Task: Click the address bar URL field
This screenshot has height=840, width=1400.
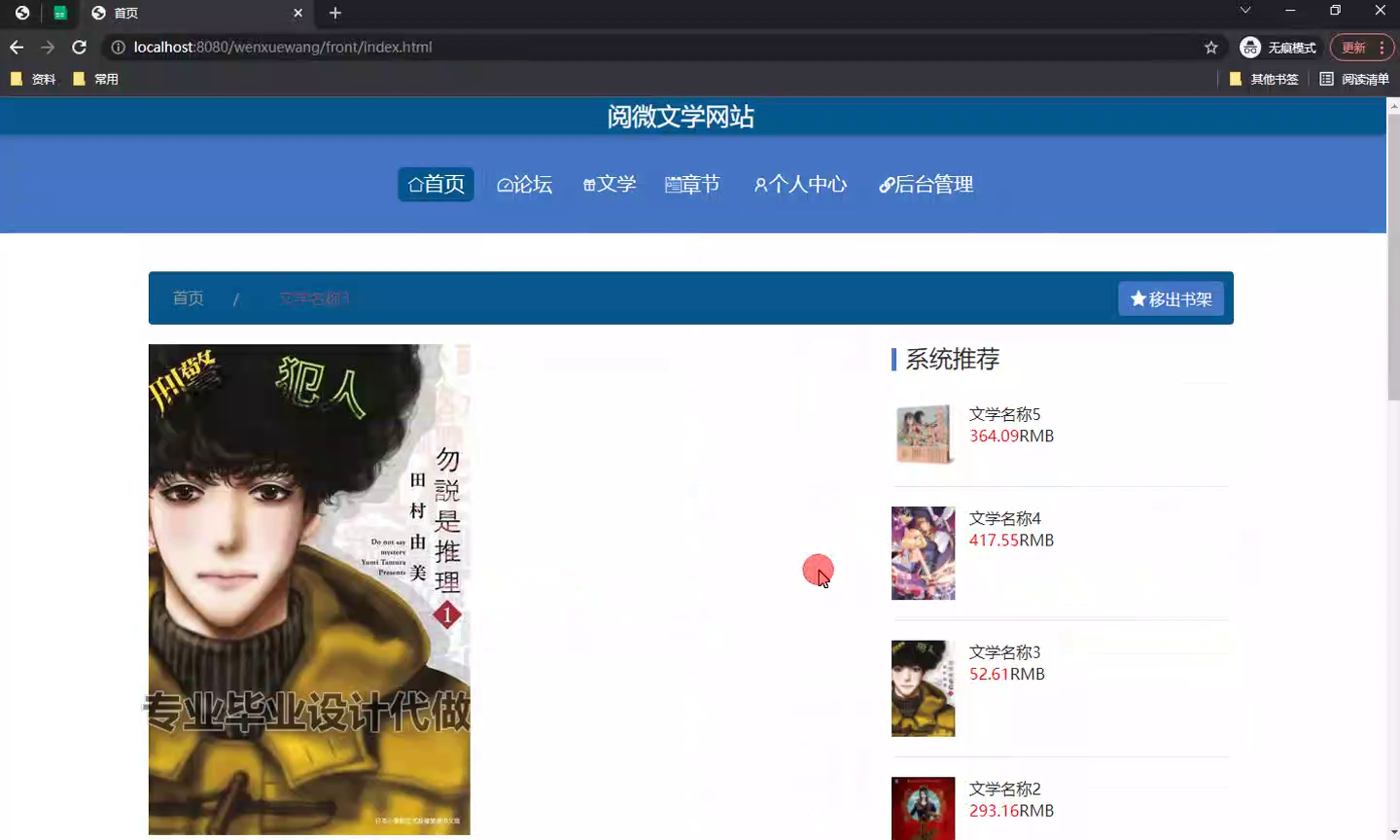Action: click(x=661, y=47)
